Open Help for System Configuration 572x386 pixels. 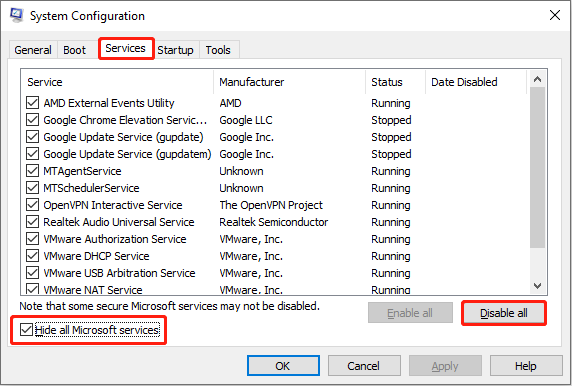[x=526, y=366]
